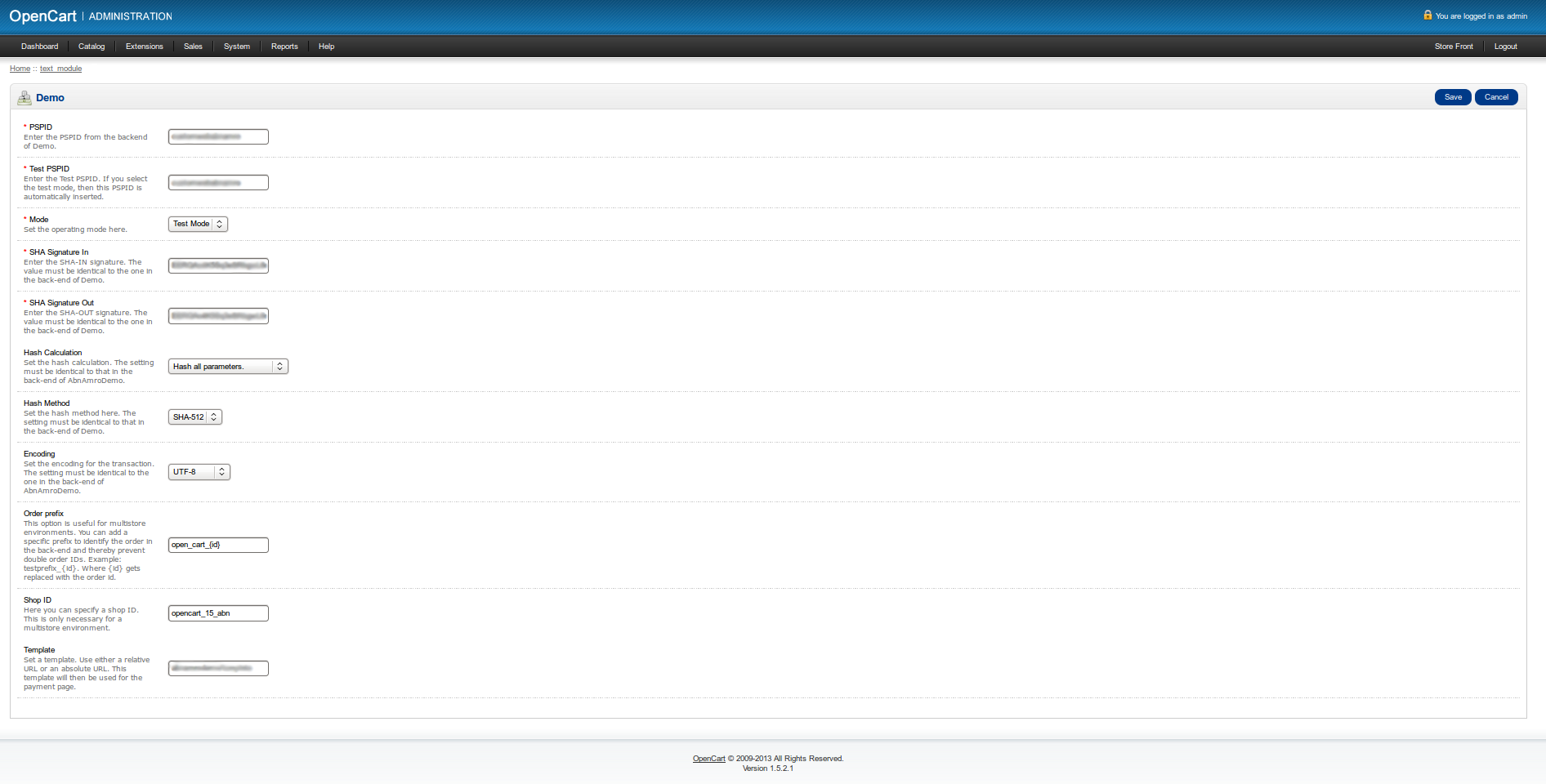
Task: Open the Hash Method SHA-512 dropdown
Action: tap(194, 417)
